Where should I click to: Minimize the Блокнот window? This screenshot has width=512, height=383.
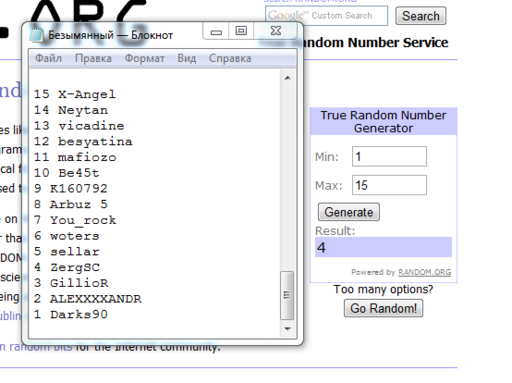point(216,31)
